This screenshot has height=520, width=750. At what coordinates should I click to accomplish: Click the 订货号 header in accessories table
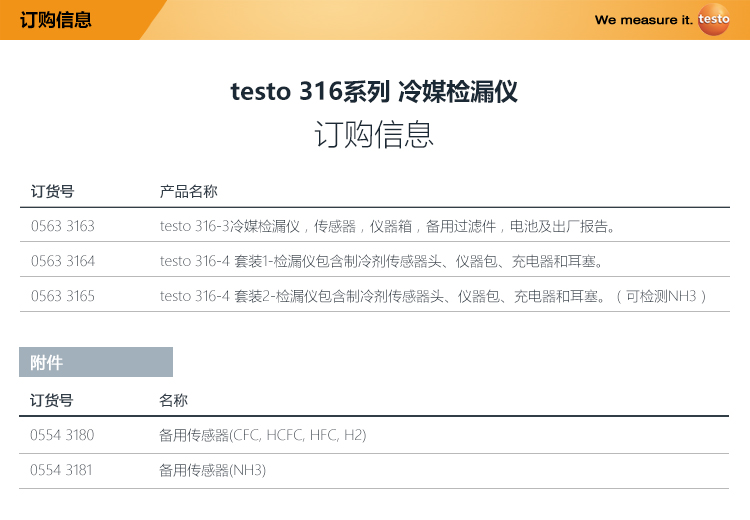[52, 400]
